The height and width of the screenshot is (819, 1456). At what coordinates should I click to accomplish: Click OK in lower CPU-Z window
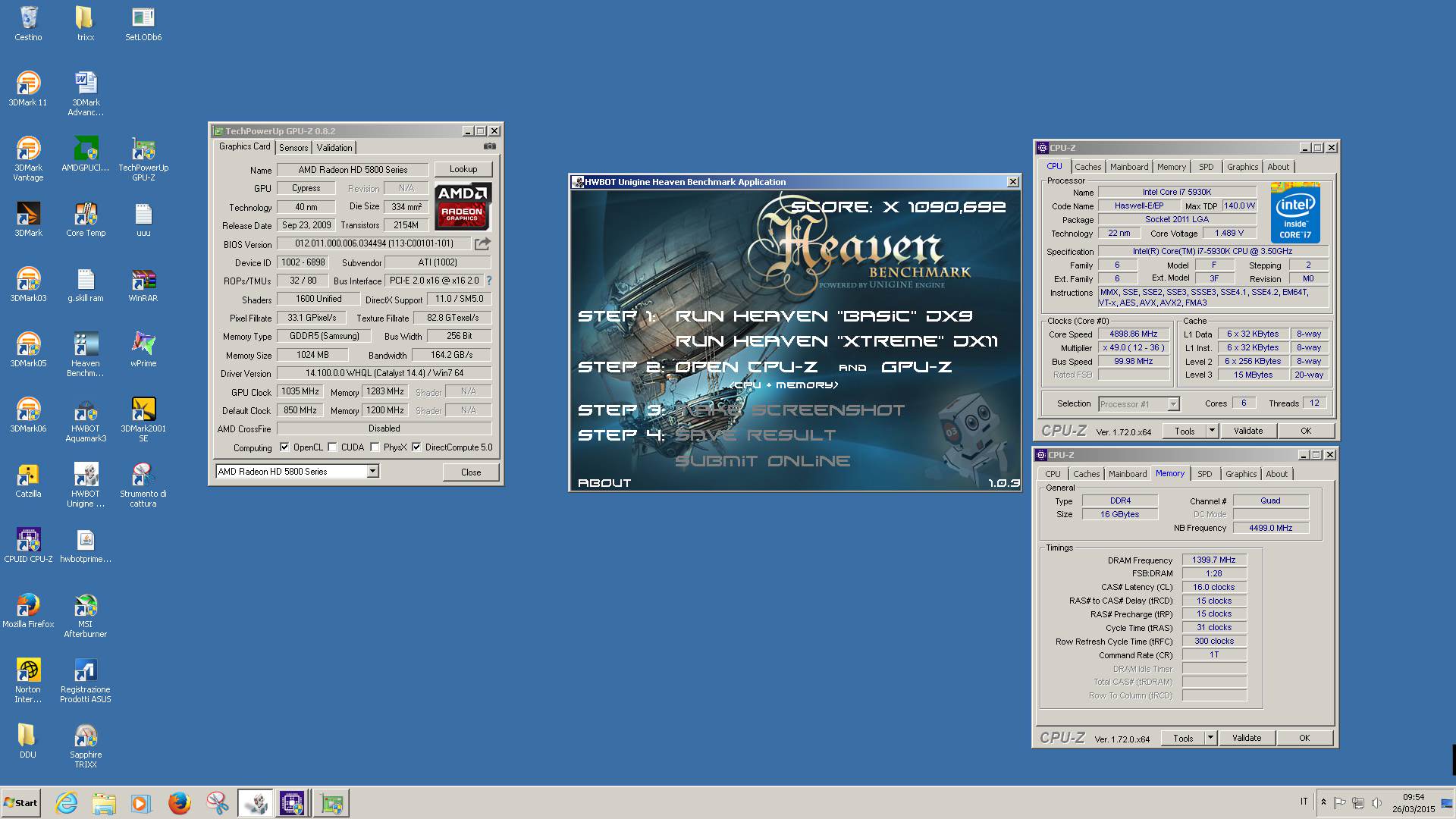(x=1304, y=738)
